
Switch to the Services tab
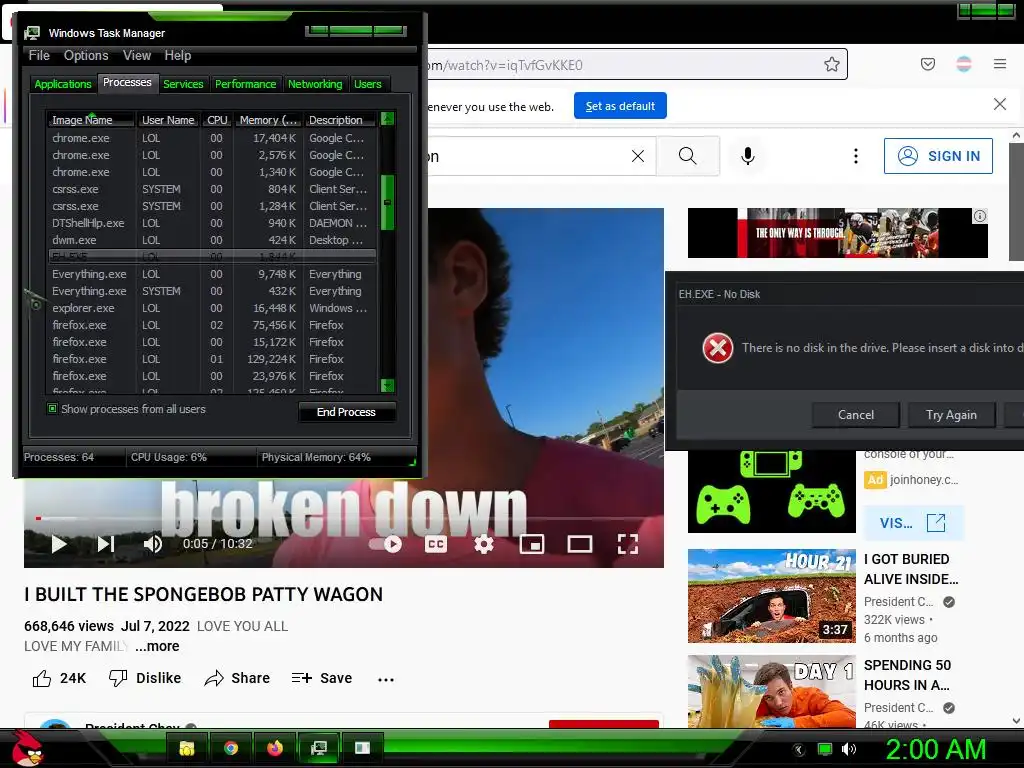[183, 84]
